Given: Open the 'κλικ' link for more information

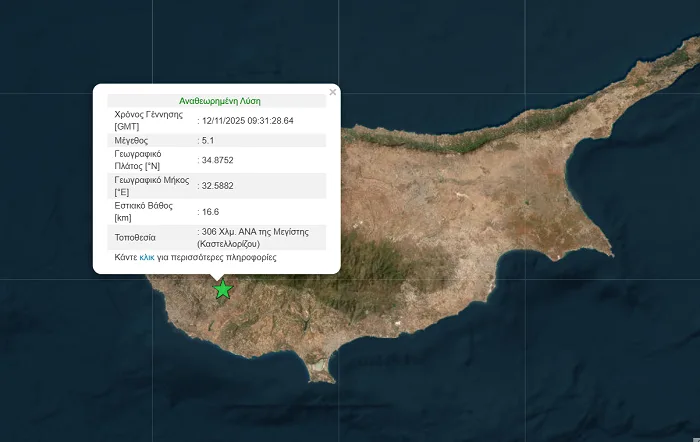Looking at the screenshot, I should 147,257.
